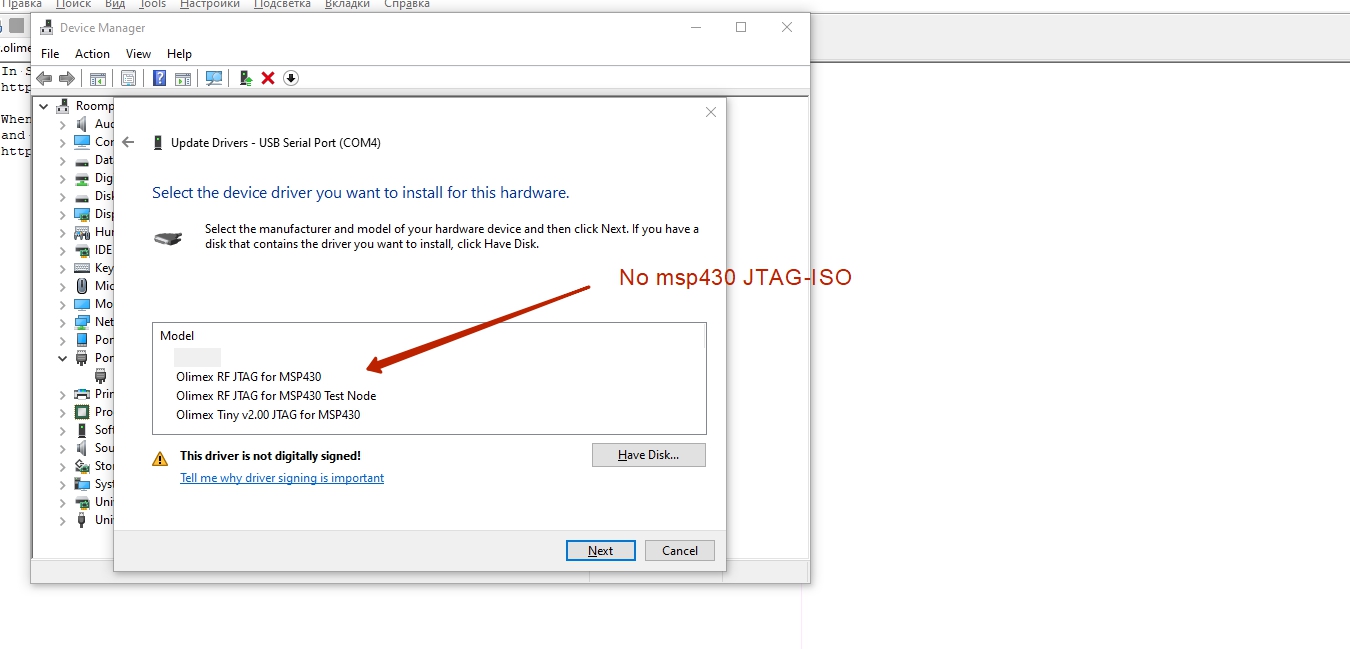This screenshot has width=1350, height=649.
Task: Collapse the expanded Ports tree node
Action: (x=63, y=358)
